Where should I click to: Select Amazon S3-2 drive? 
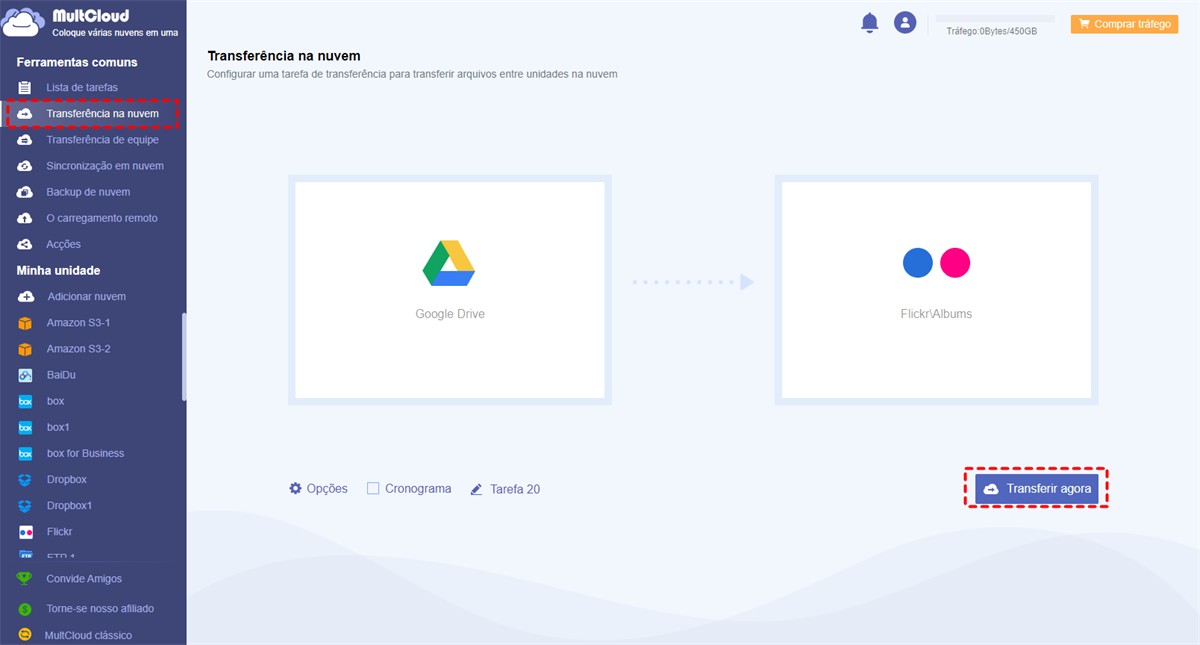click(x=78, y=349)
